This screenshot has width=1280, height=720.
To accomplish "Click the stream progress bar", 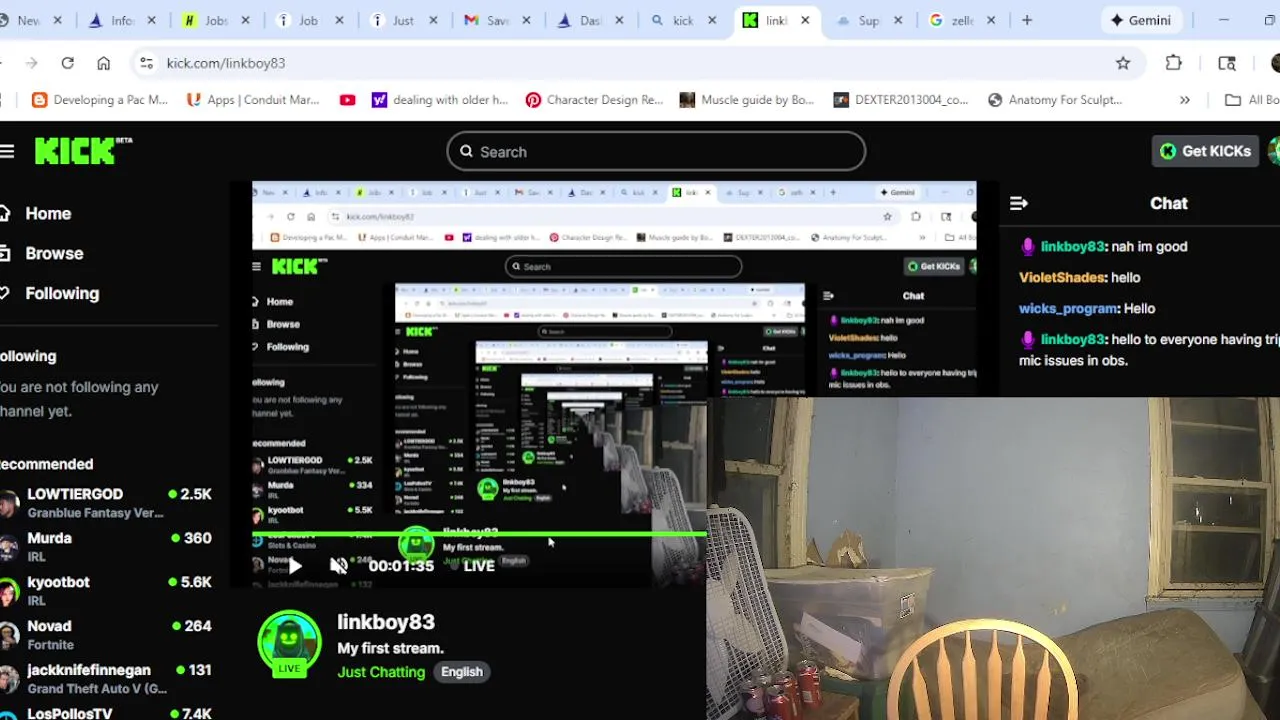I will tap(480, 536).
